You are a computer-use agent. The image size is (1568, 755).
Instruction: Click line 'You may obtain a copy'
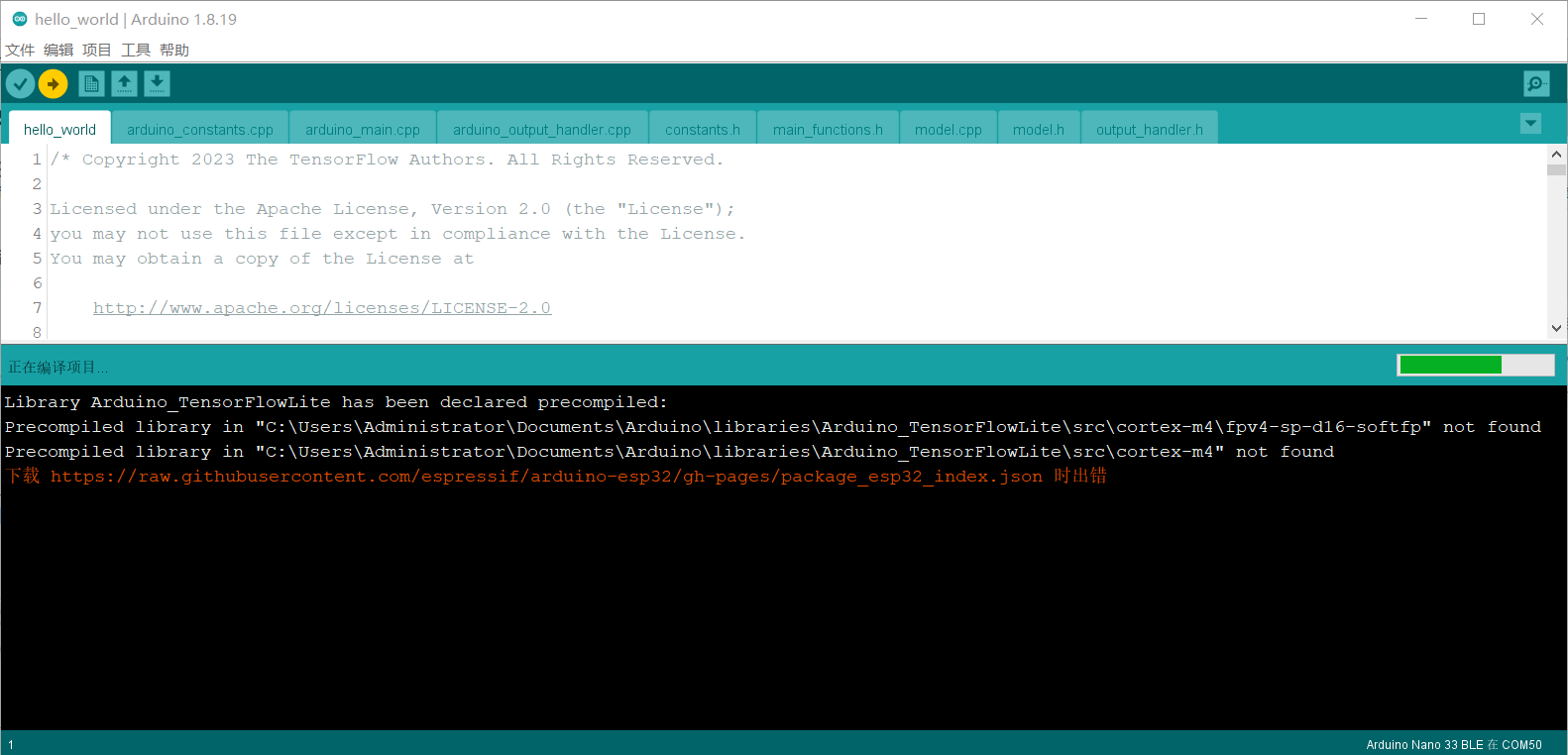(262, 259)
